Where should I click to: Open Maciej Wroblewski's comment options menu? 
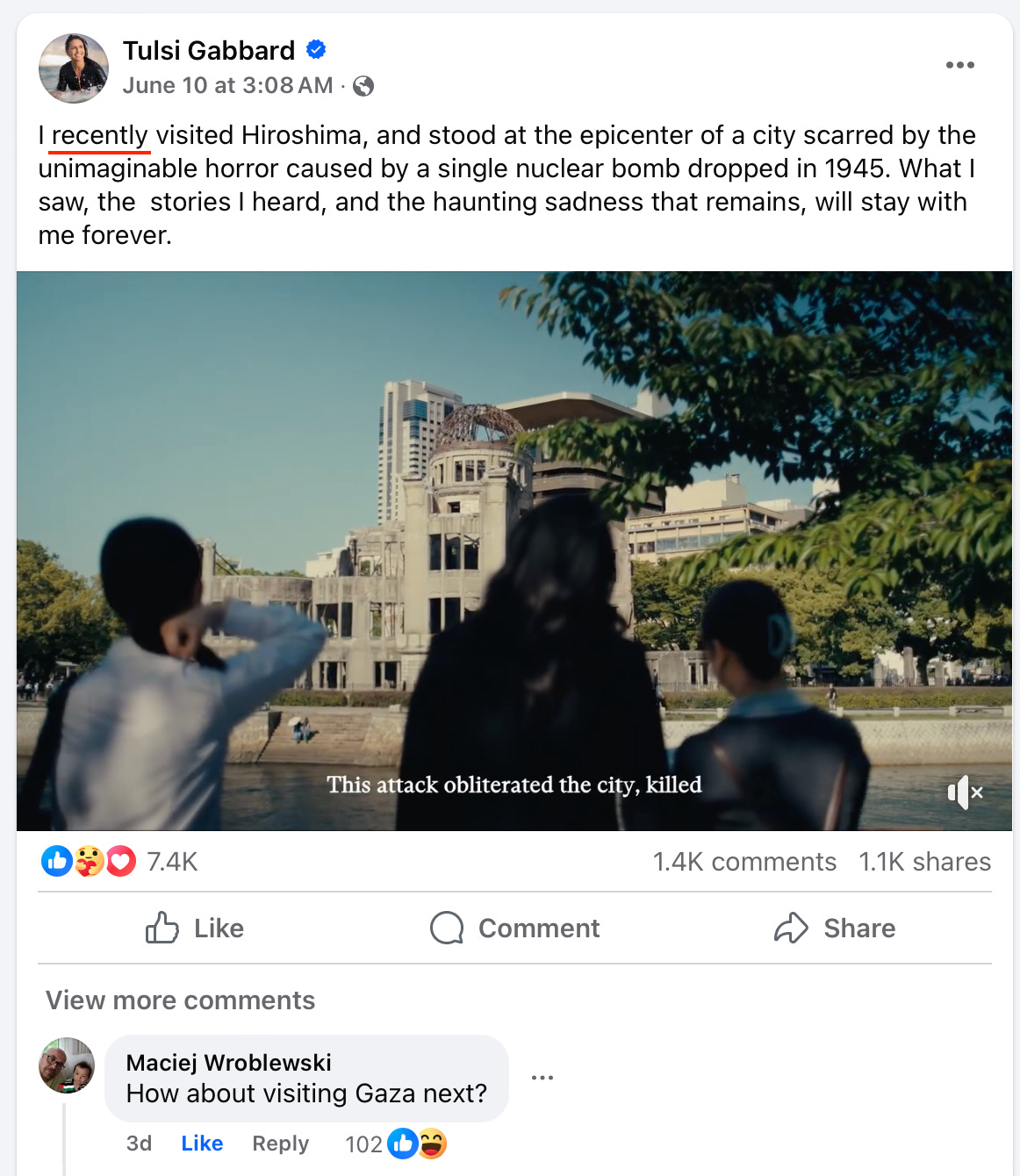(x=542, y=1078)
